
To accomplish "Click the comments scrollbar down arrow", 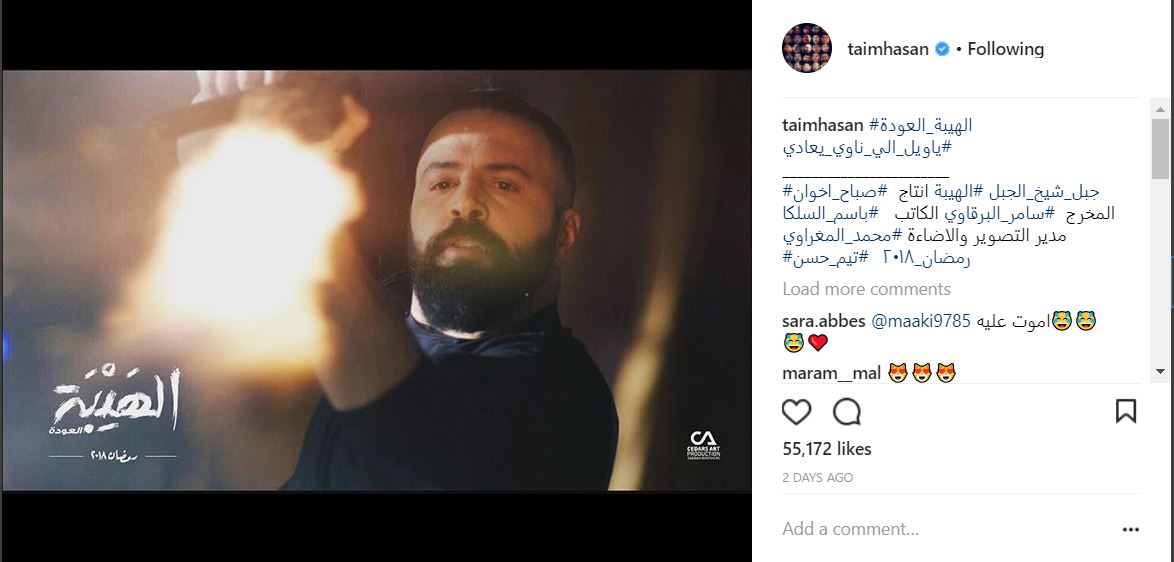I will point(1161,371).
